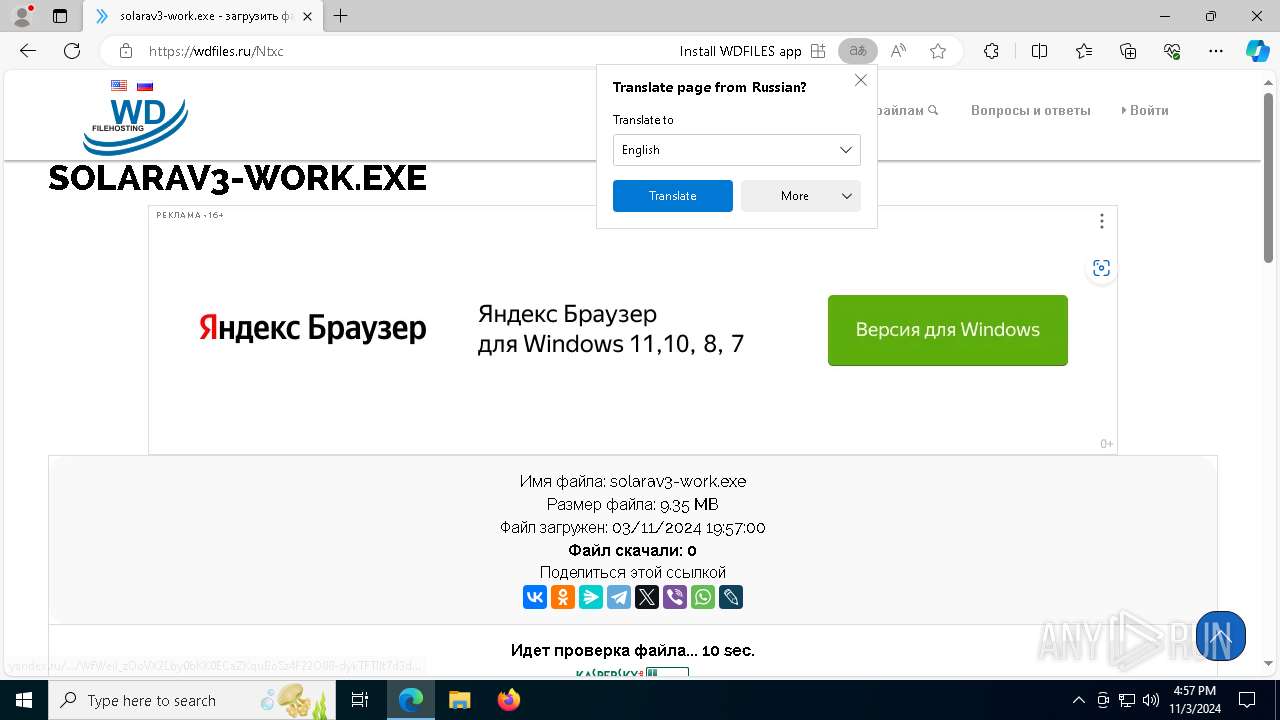Share link via LiveJournal pencil icon

click(731, 597)
